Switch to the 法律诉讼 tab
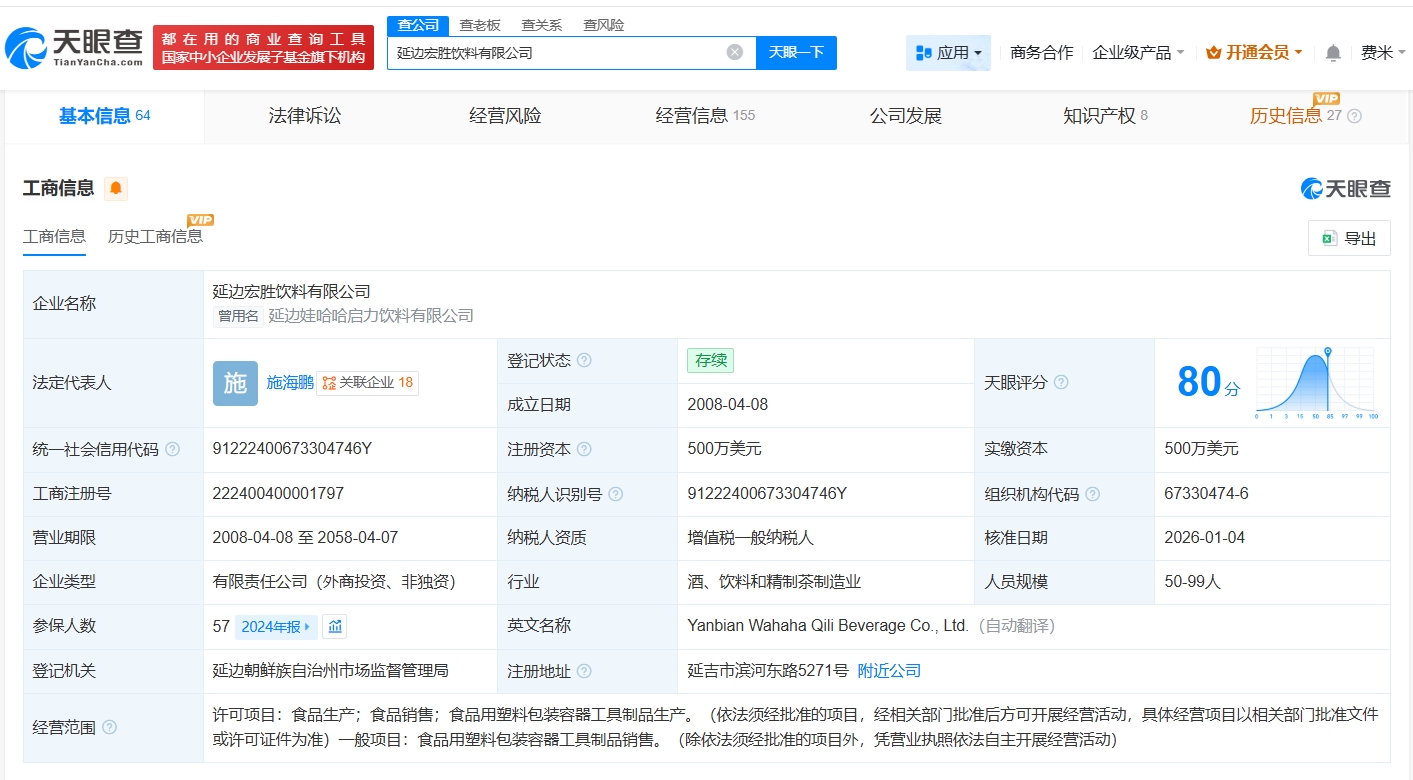The width and height of the screenshot is (1413, 780). point(305,116)
